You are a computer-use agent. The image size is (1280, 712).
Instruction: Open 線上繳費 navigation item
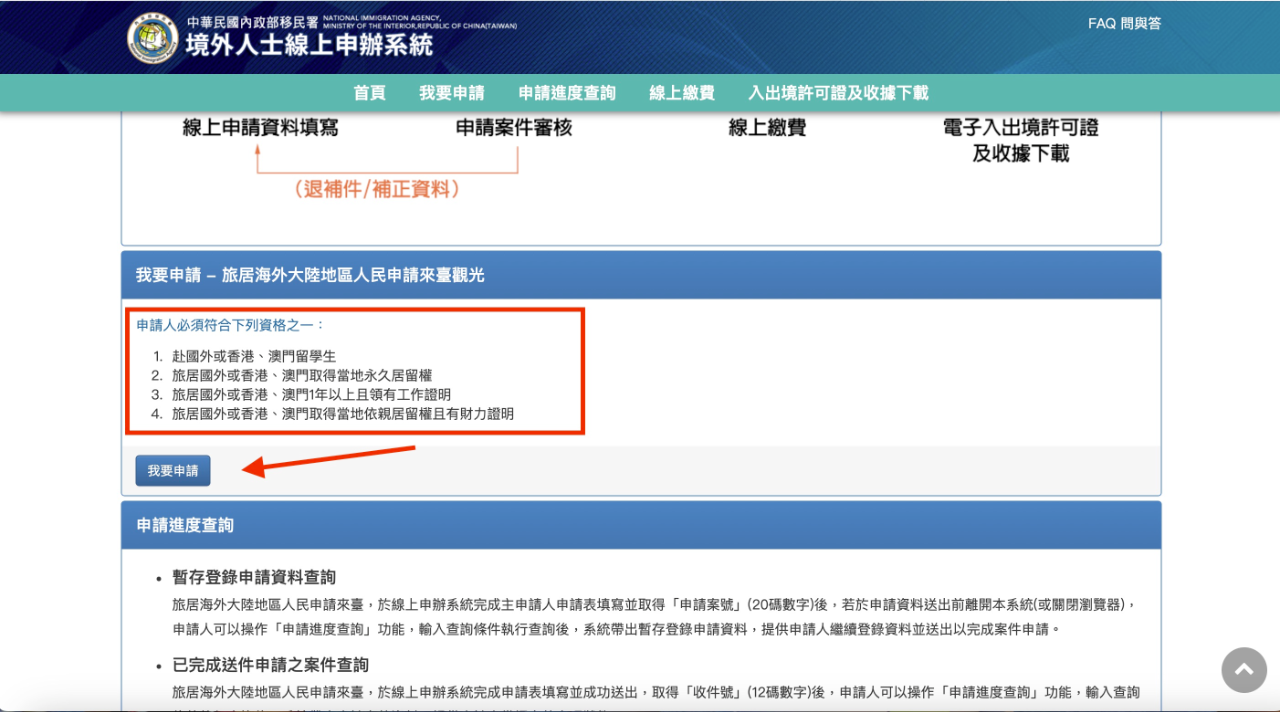tap(682, 93)
